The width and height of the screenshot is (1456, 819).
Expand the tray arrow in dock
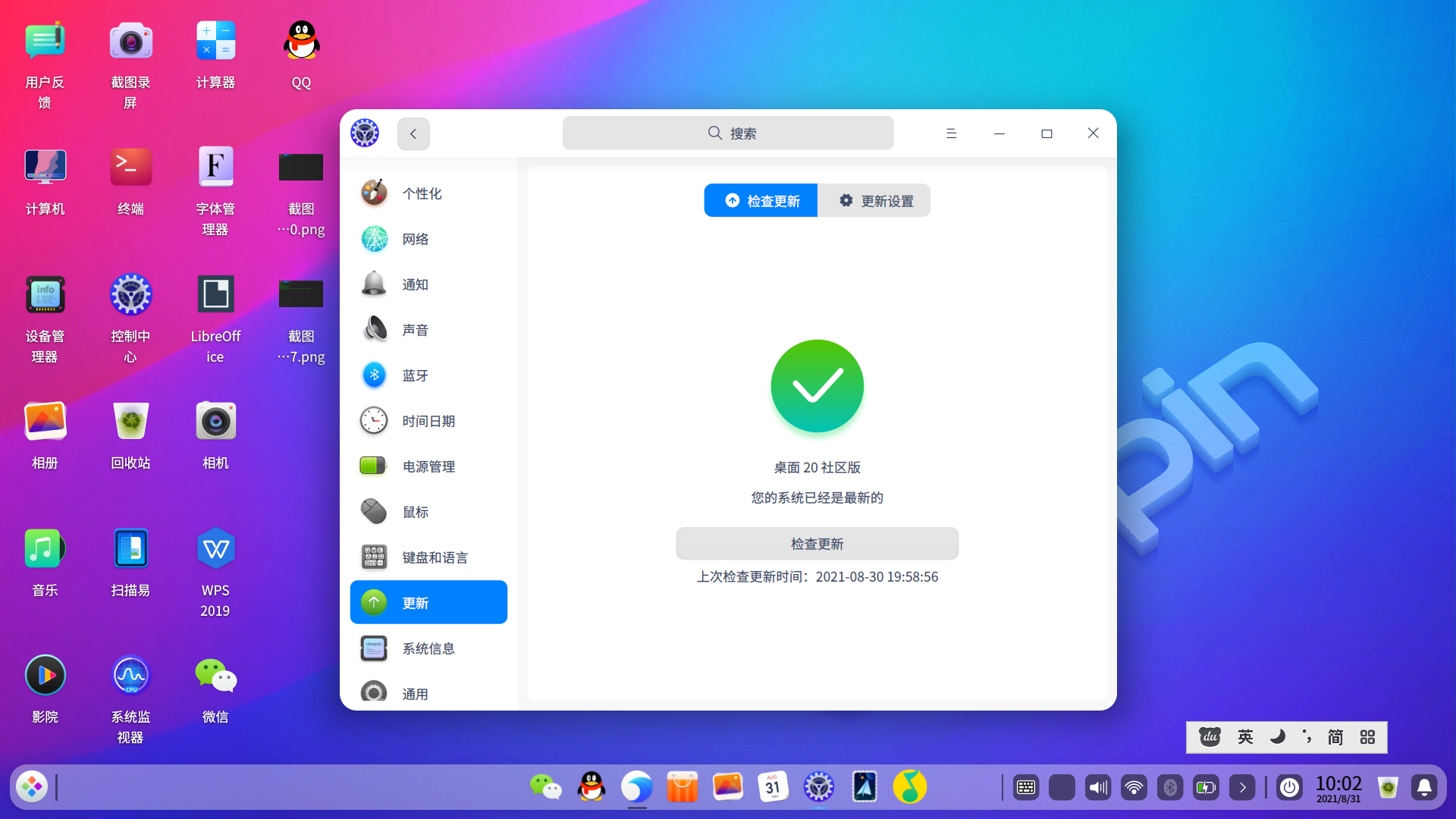click(x=1242, y=788)
